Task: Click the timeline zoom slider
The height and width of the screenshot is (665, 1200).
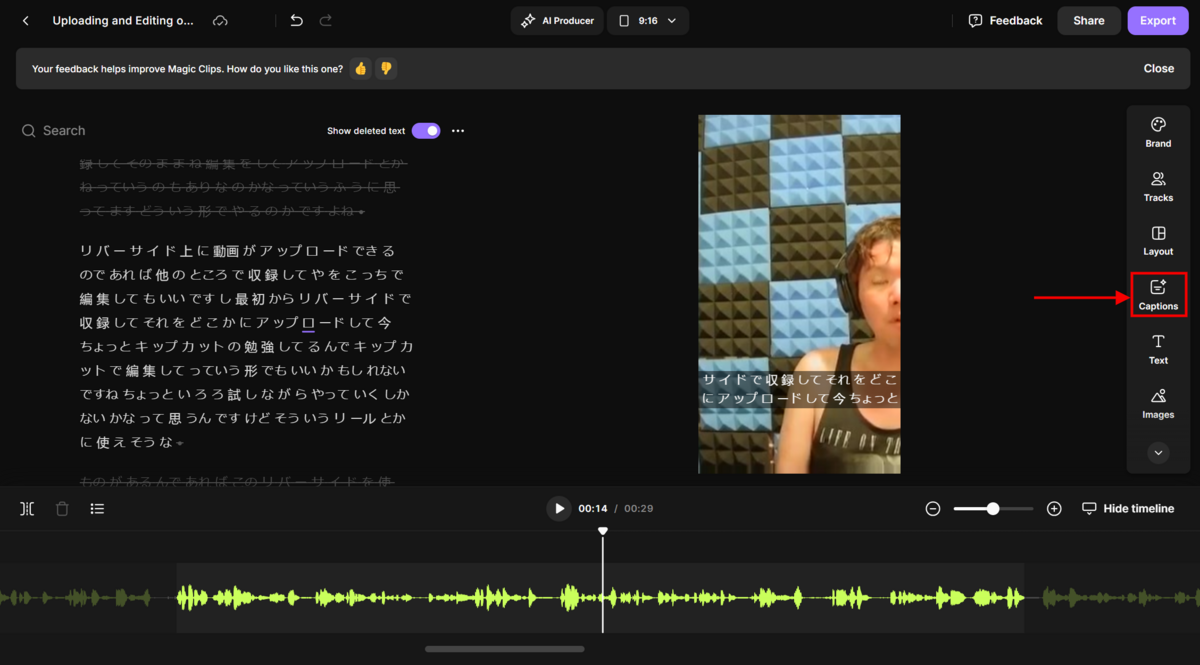Action: 993,509
